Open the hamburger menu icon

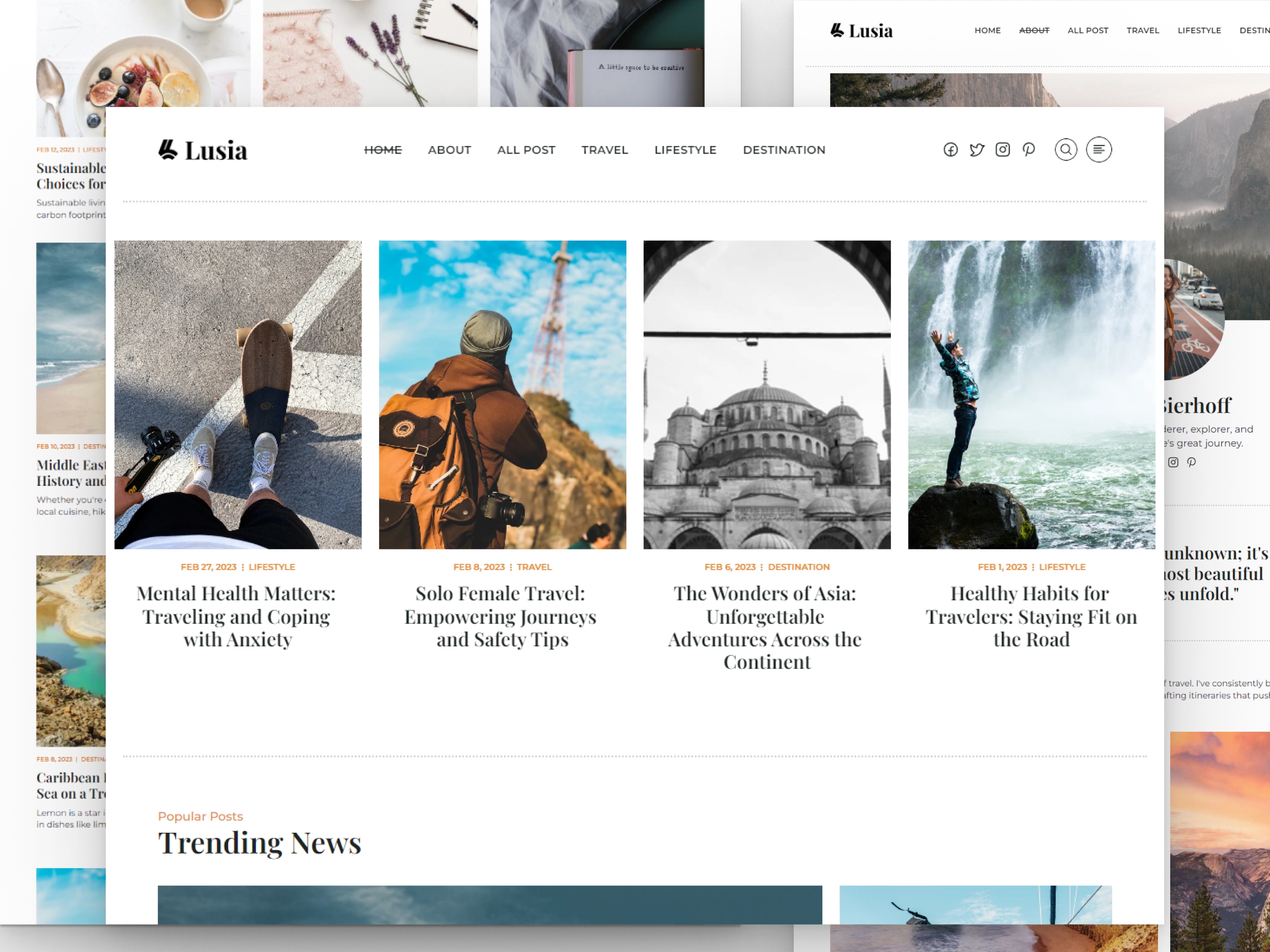(1098, 149)
